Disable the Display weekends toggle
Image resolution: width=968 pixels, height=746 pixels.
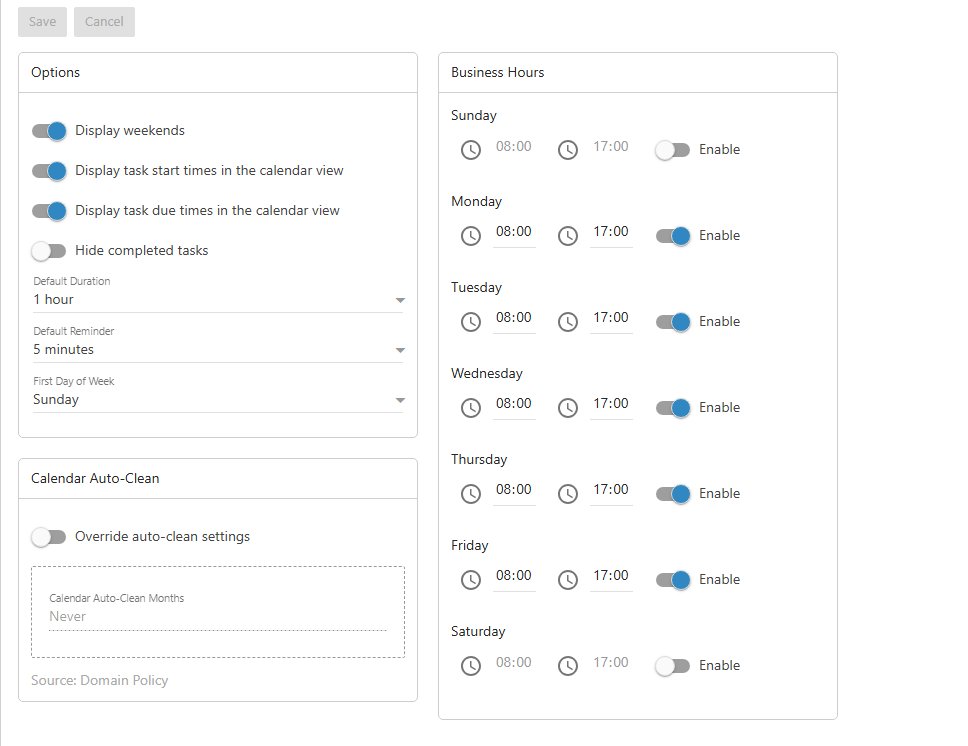click(49, 131)
